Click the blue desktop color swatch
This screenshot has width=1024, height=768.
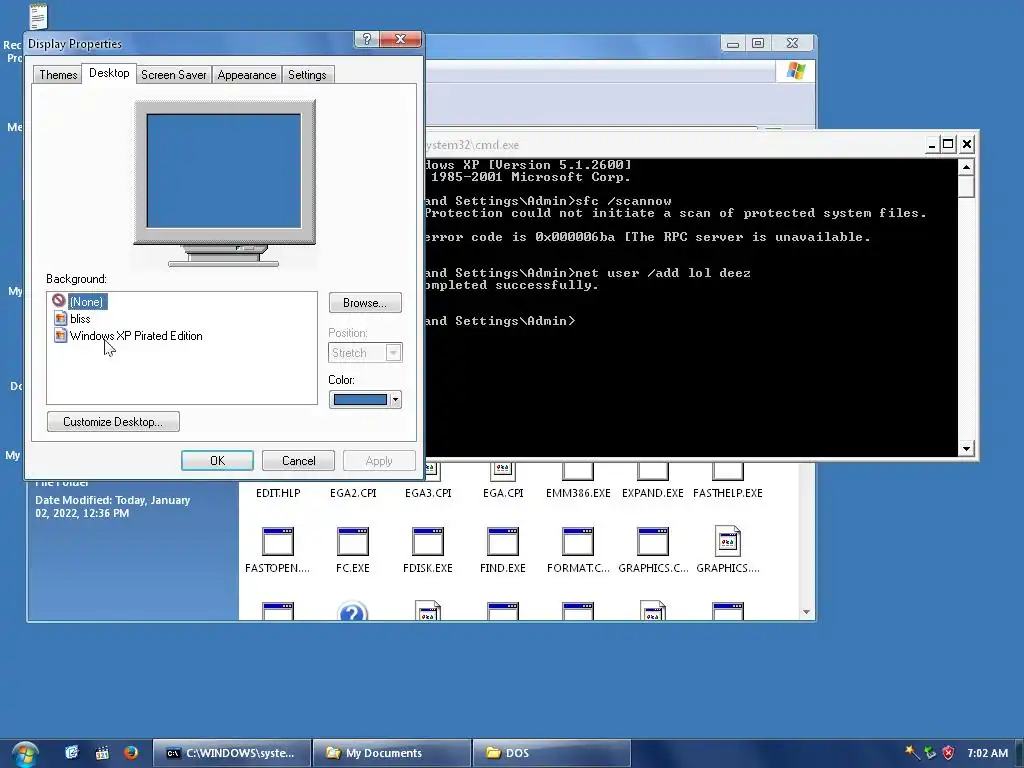point(360,400)
